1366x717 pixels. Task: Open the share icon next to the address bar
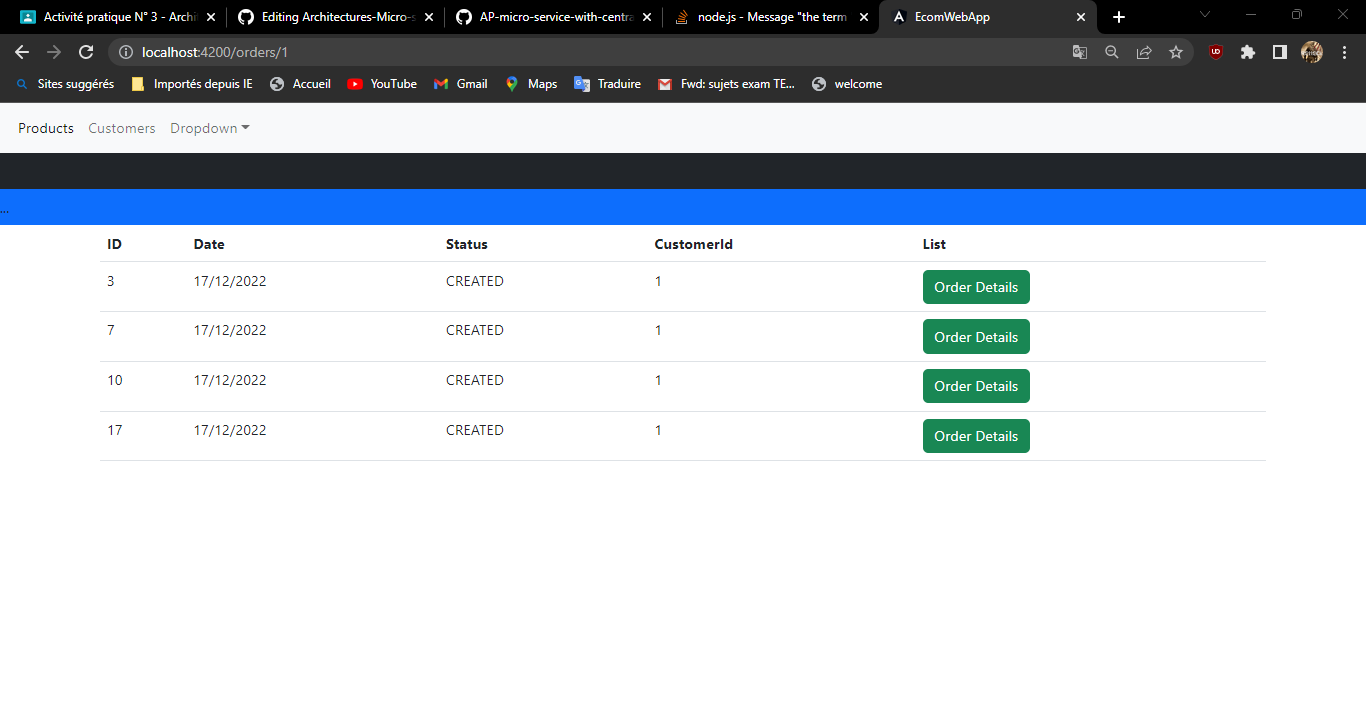tap(1144, 52)
